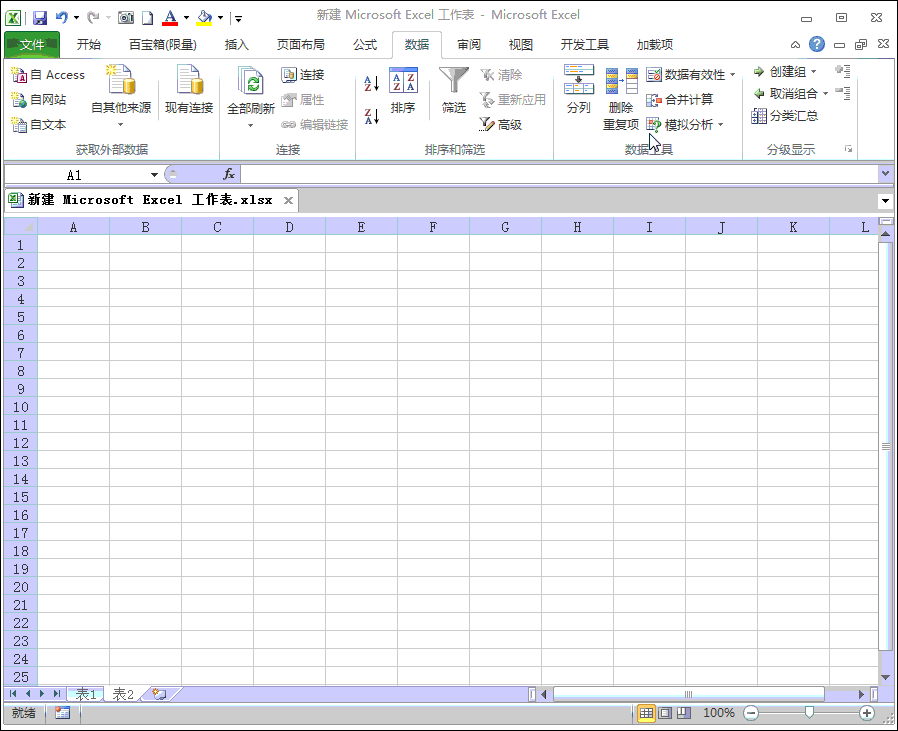Expand the font color dropdown arrow
The width and height of the screenshot is (898, 731).
pyautogui.click(x=186, y=18)
